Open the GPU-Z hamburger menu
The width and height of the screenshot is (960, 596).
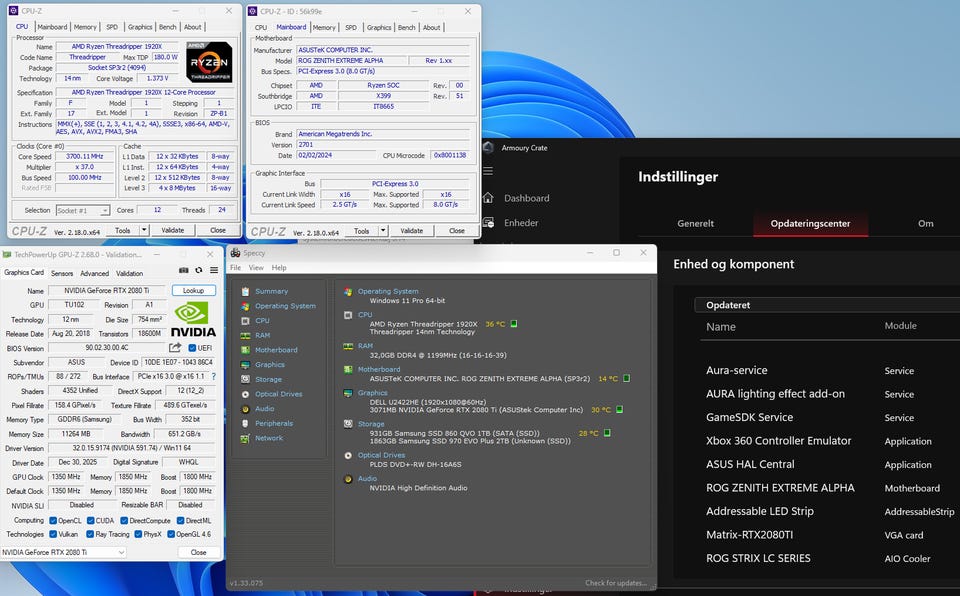tap(213, 272)
